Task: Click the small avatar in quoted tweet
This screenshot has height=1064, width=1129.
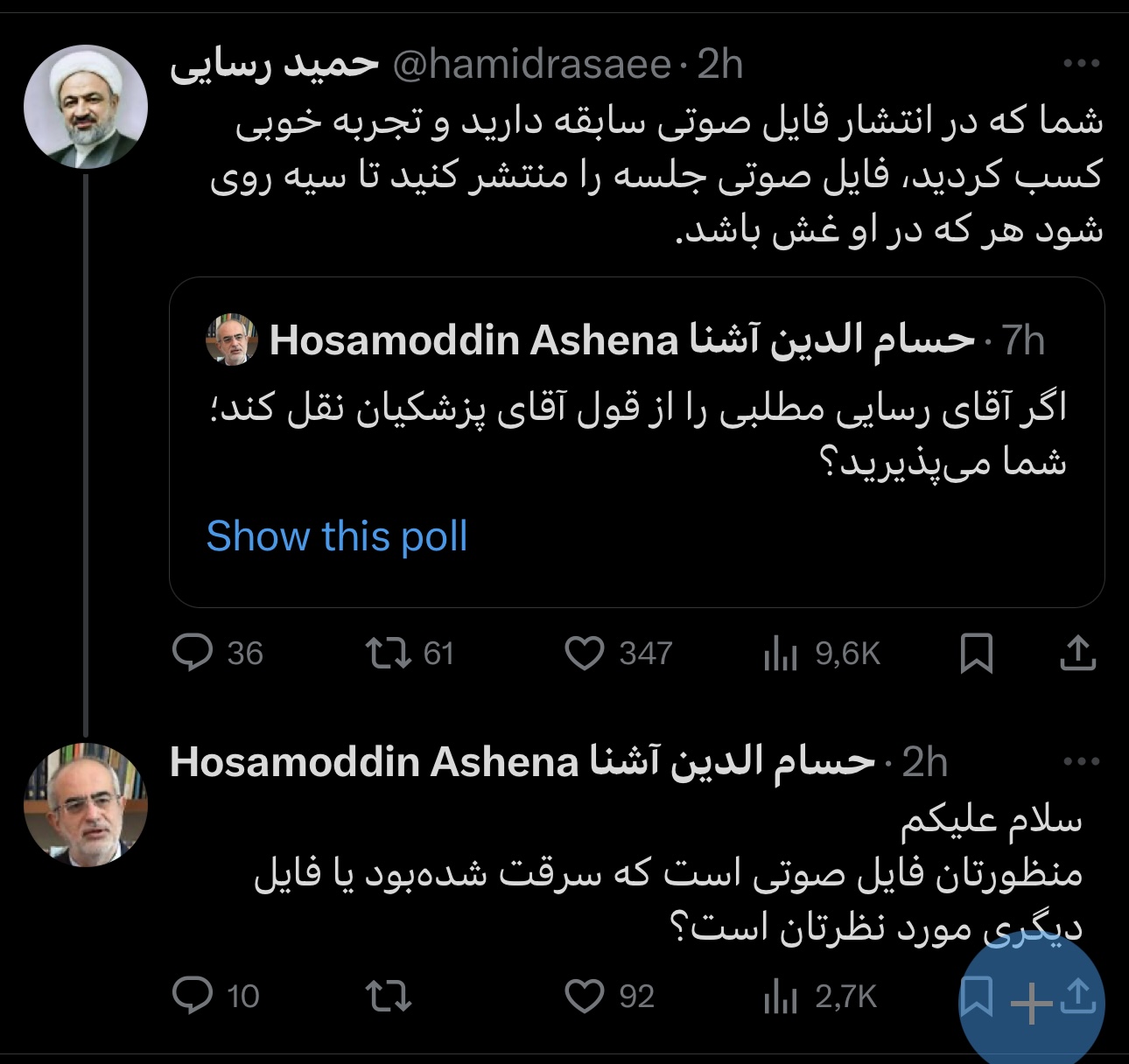Action: tap(232, 340)
